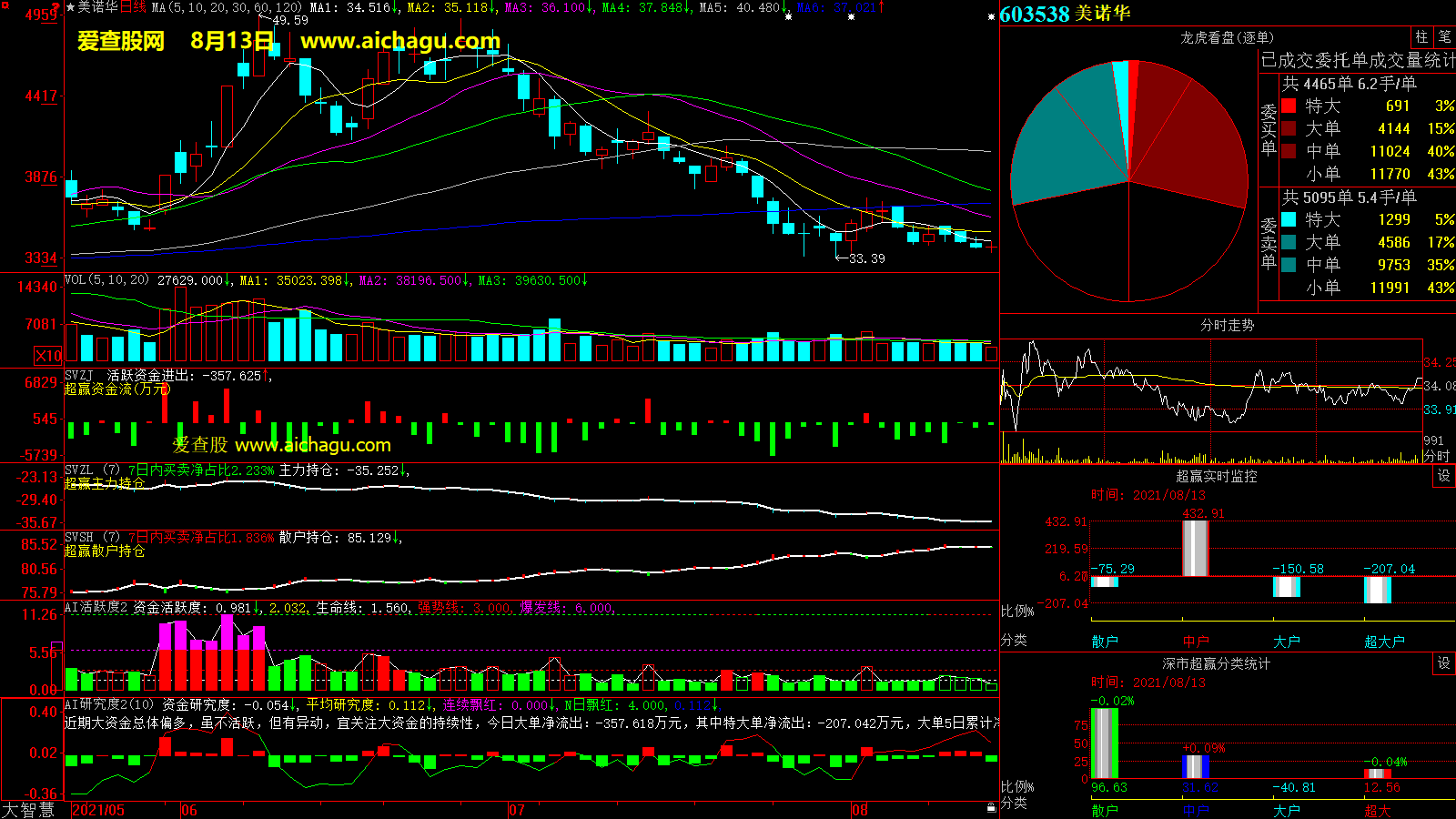Click the 大智慧 logo at bottom-left

click(29, 810)
